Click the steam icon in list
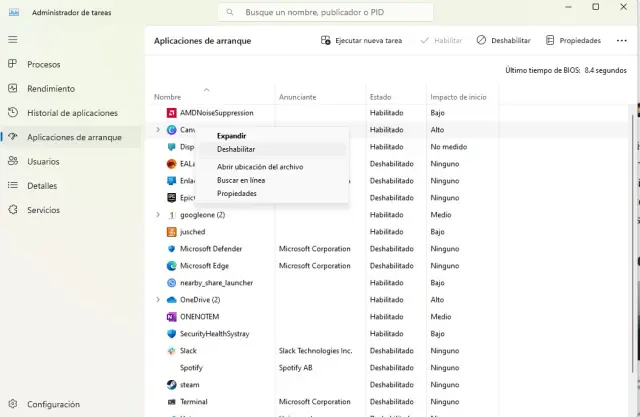 click(172, 384)
